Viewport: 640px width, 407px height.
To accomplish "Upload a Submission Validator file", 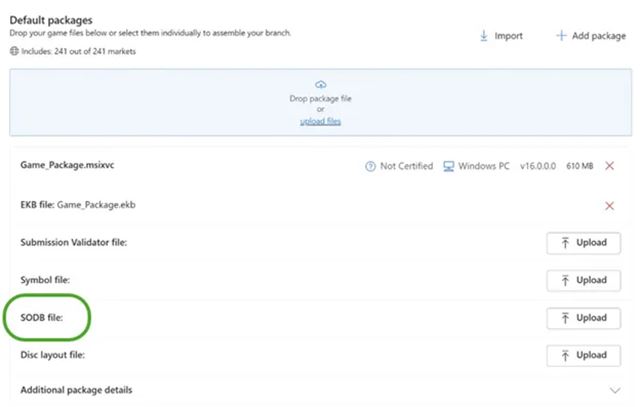I will tap(584, 243).
